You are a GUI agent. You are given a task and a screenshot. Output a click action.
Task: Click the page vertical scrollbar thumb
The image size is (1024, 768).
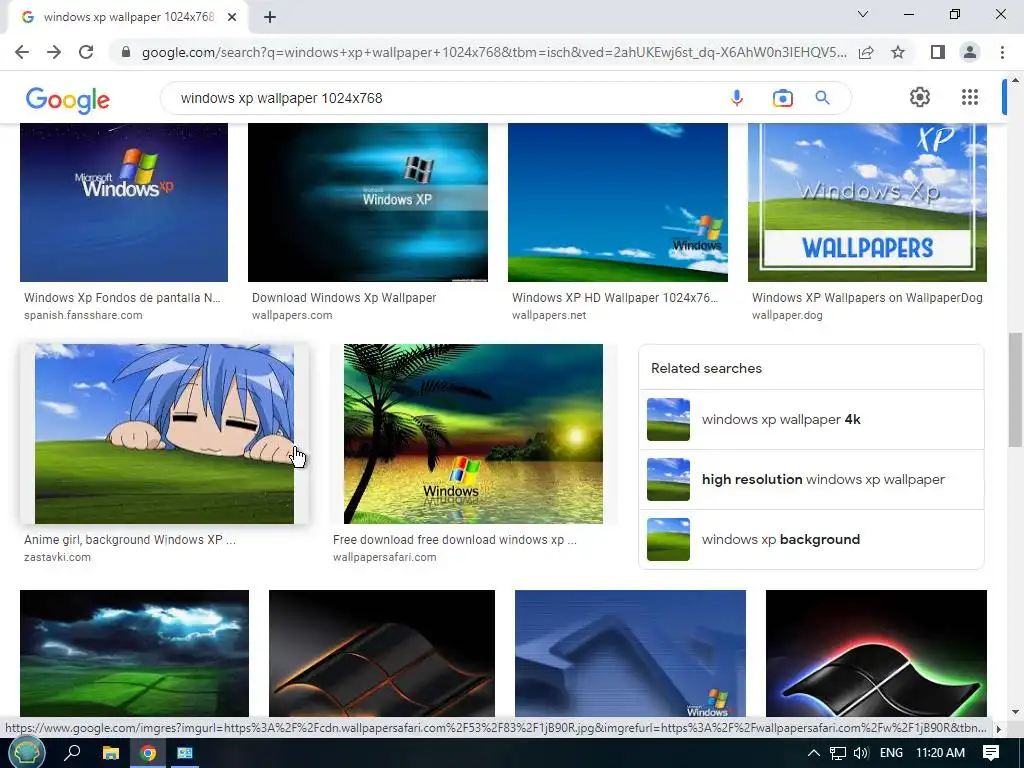coord(1015,389)
